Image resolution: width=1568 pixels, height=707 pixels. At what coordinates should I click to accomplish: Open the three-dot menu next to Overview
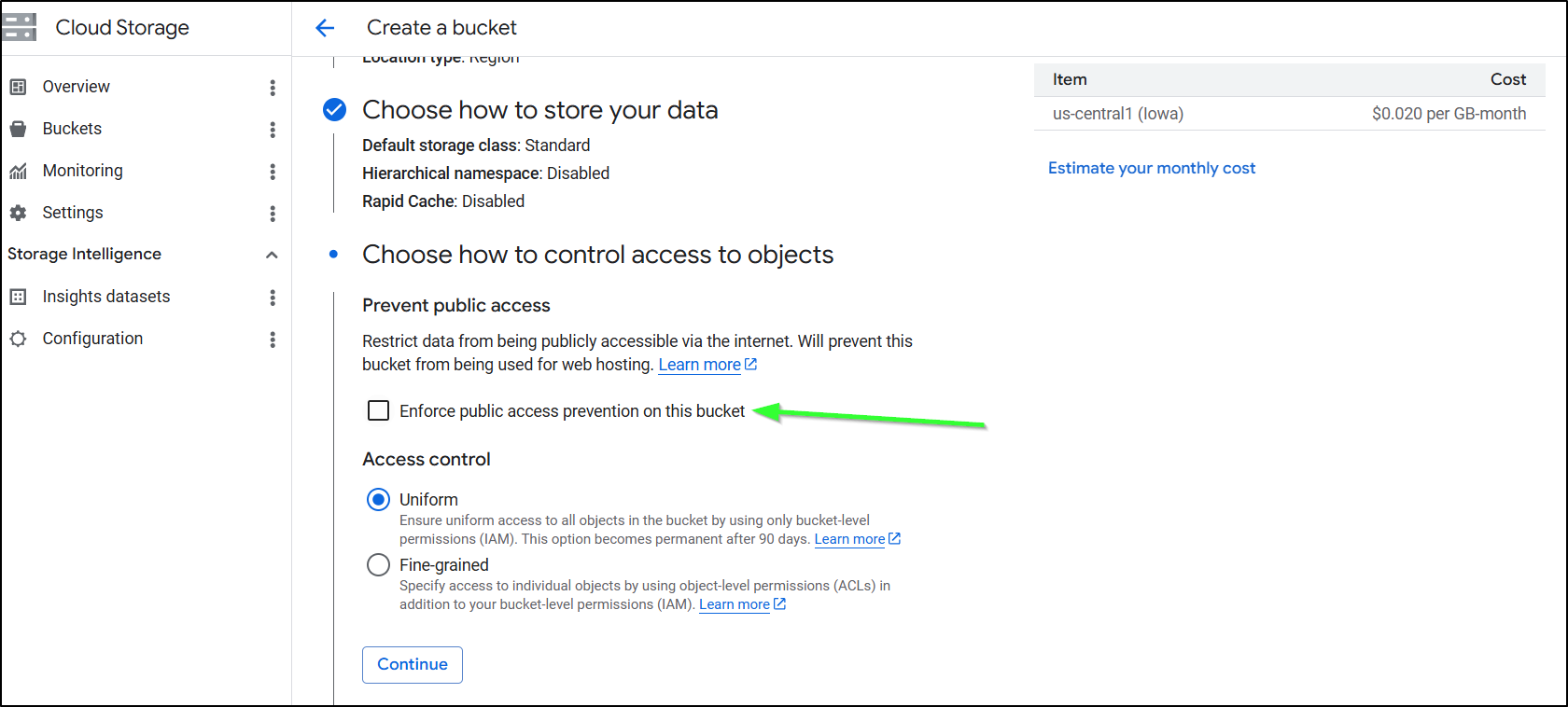(x=273, y=88)
